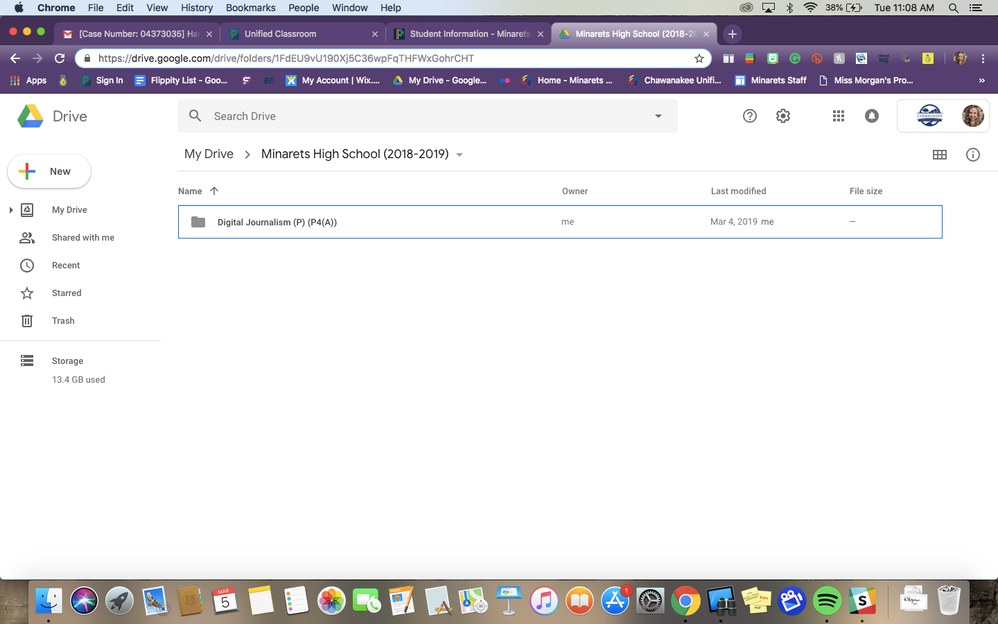Open a new browser tab

[732, 34]
